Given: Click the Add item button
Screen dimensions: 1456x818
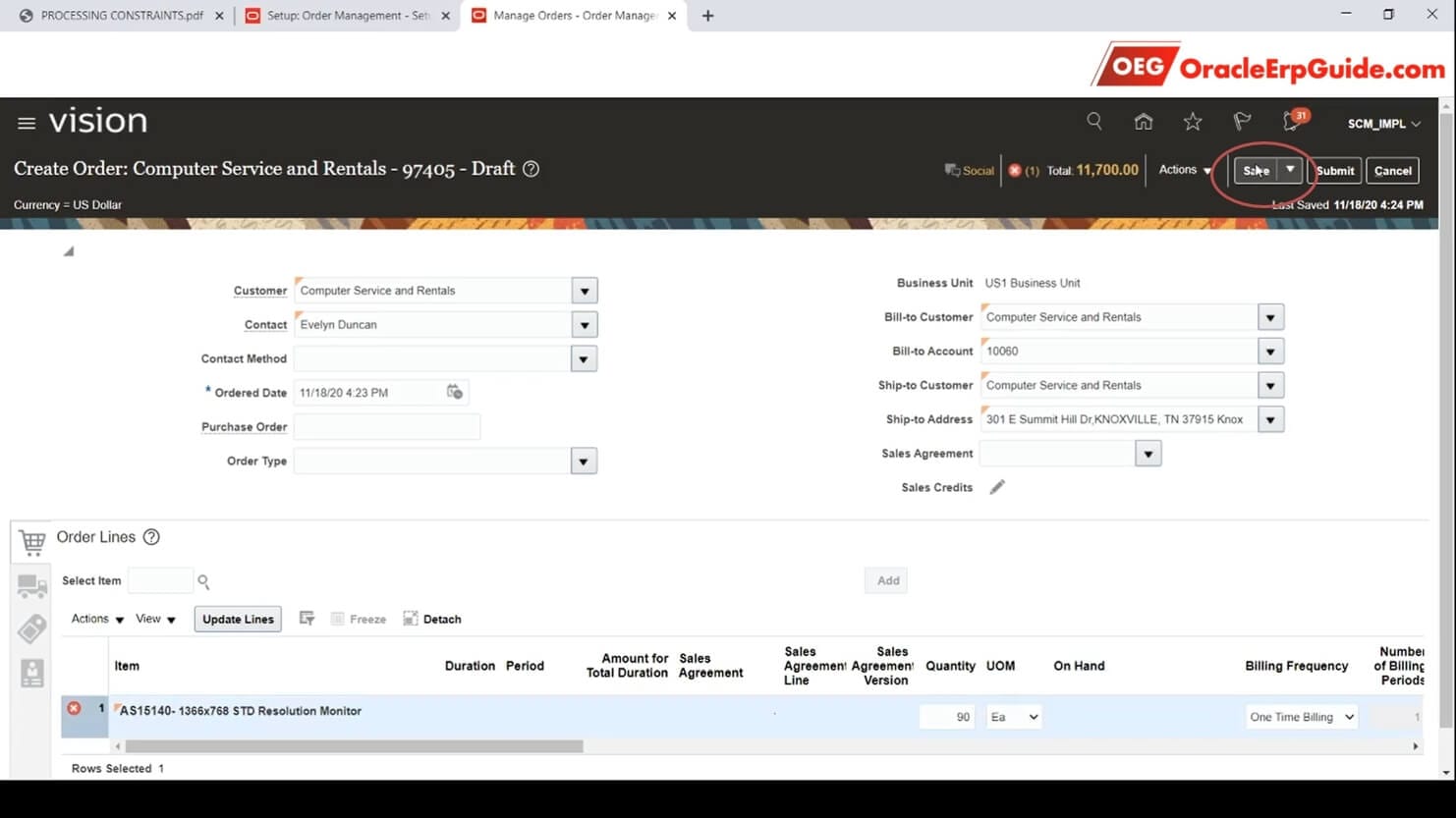Looking at the screenshot, I should [888, 580].
